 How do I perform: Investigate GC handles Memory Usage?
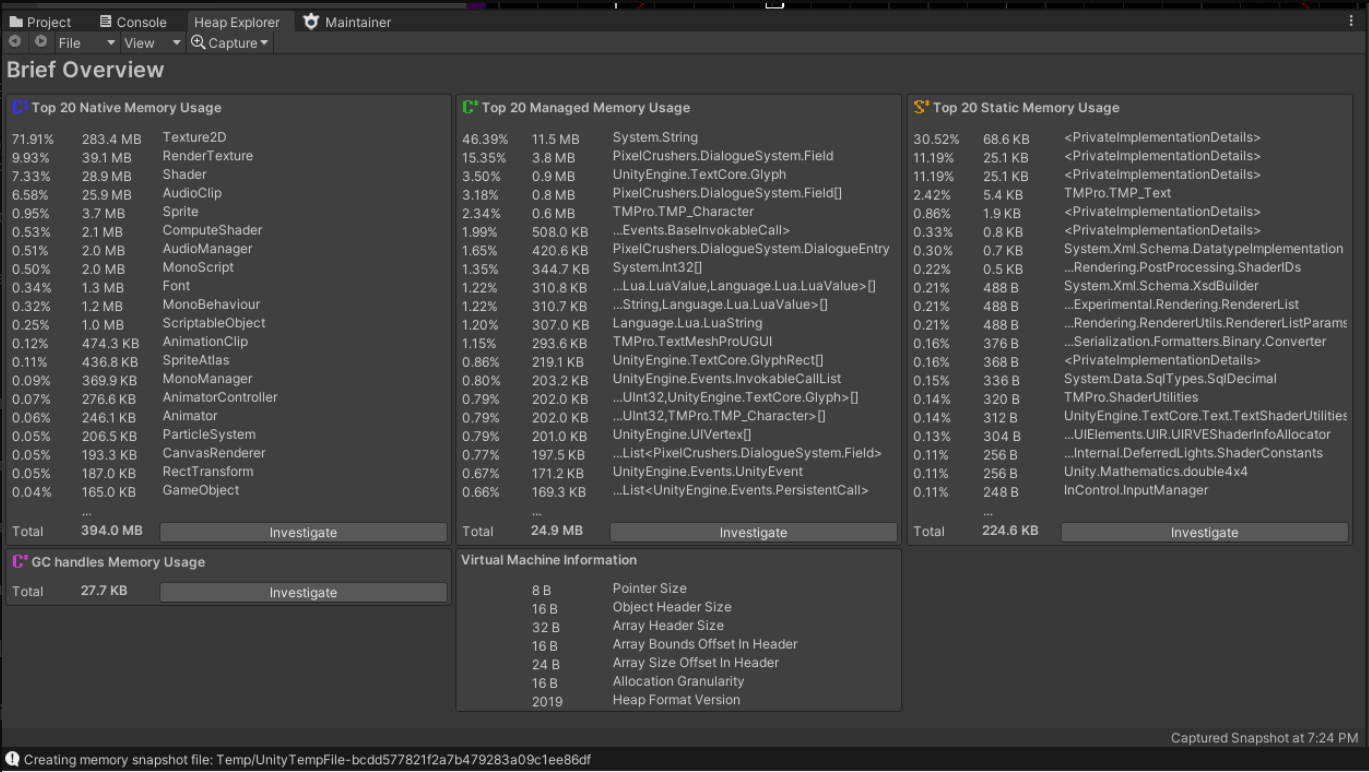tap(303, 593)
